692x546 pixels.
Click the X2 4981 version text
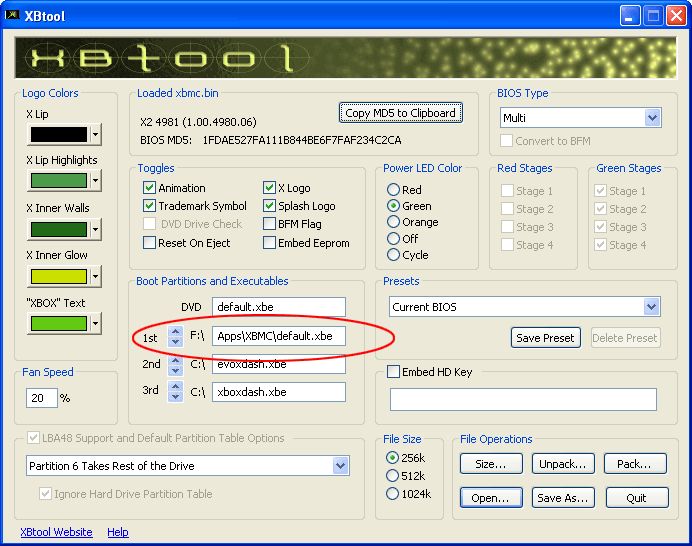point(198,122)
